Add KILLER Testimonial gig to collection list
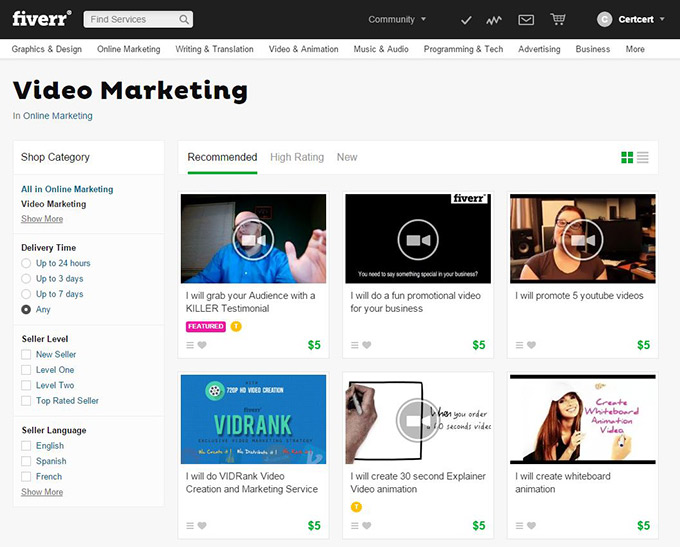Image resolution: width=680 pixels, height=547 pixels. [x=190, y=345]
